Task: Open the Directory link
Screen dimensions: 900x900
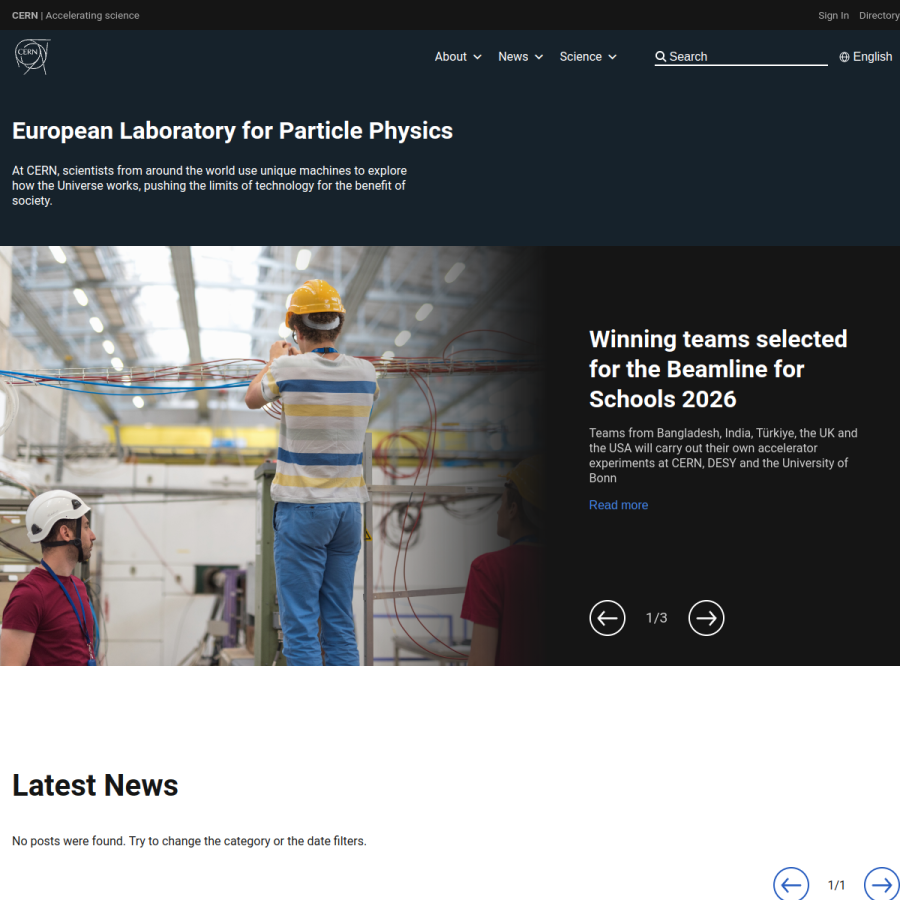Action: pyautogui.click(x=879, y=15)
